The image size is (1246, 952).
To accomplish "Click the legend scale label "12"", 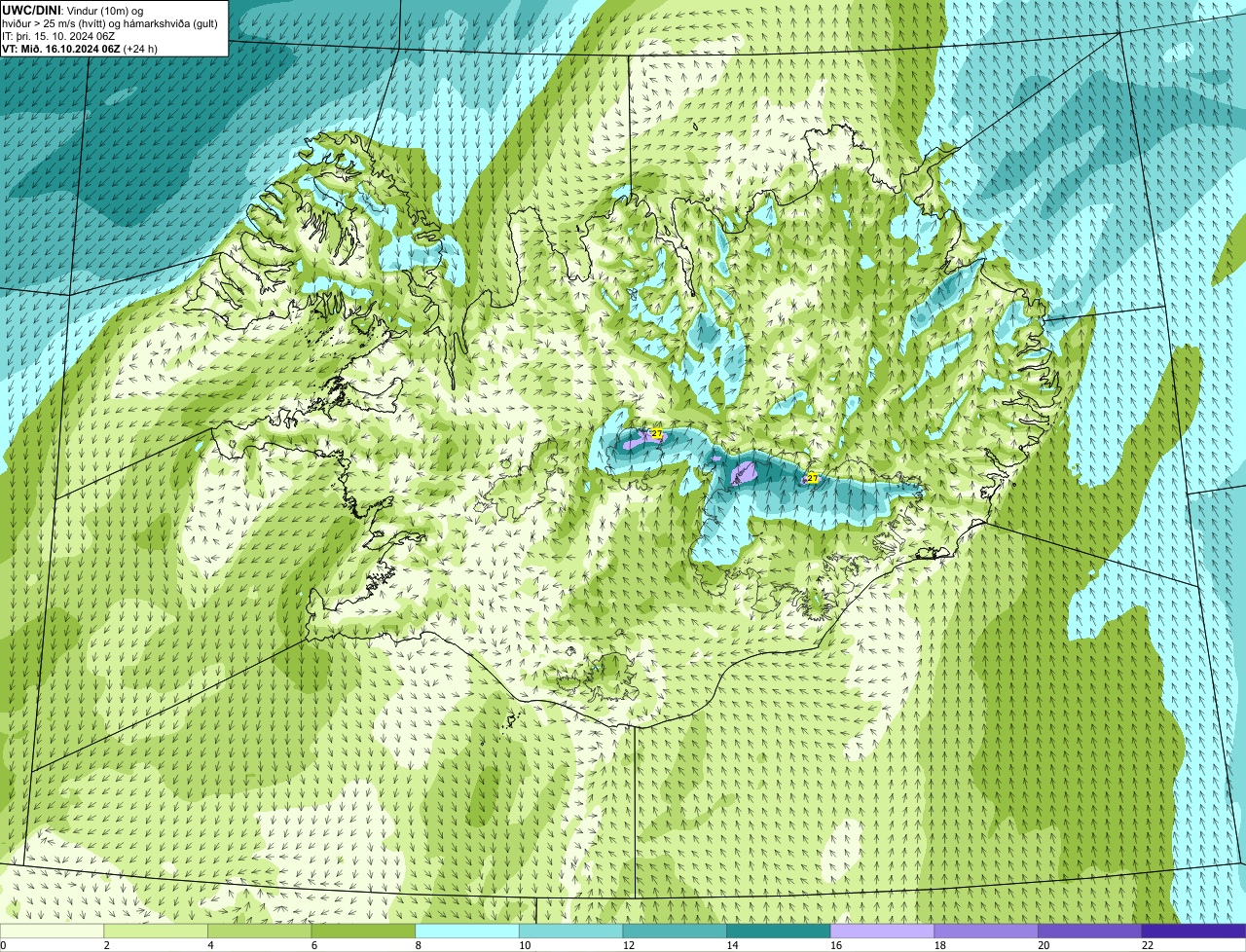I will pos(628,945).
